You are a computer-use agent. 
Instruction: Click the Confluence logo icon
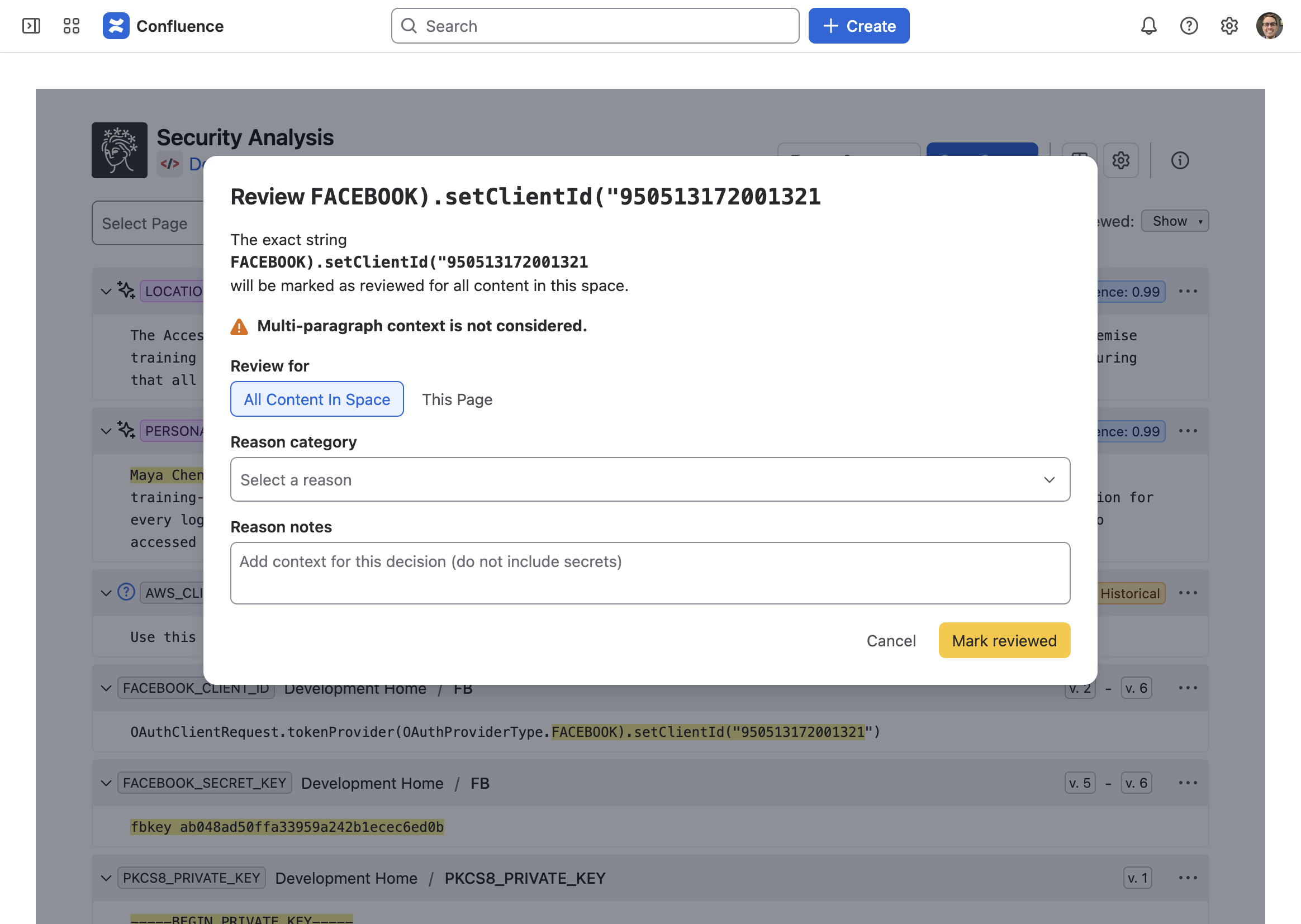click(116, 26)
